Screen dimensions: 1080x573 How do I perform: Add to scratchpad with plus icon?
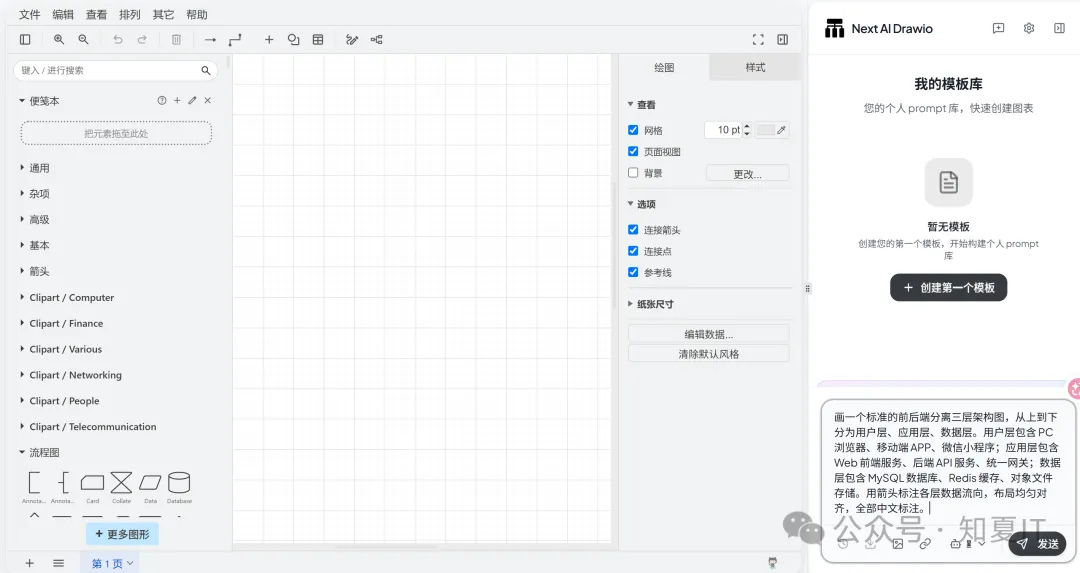click(177, 101)
